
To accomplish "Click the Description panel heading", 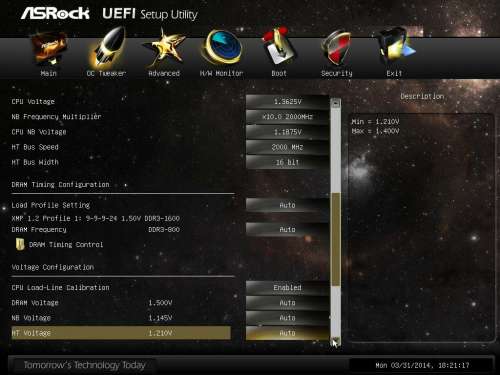I will tap(422, 96).
